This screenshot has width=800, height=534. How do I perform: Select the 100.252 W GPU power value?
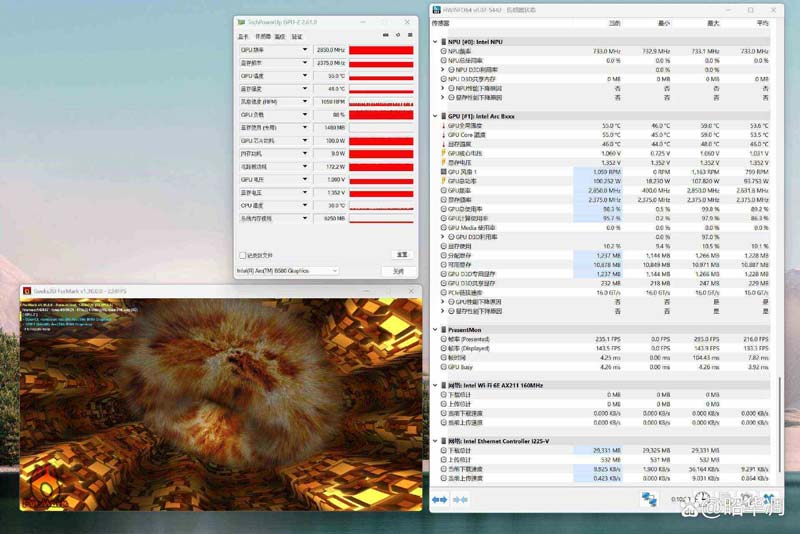point(607,181)
